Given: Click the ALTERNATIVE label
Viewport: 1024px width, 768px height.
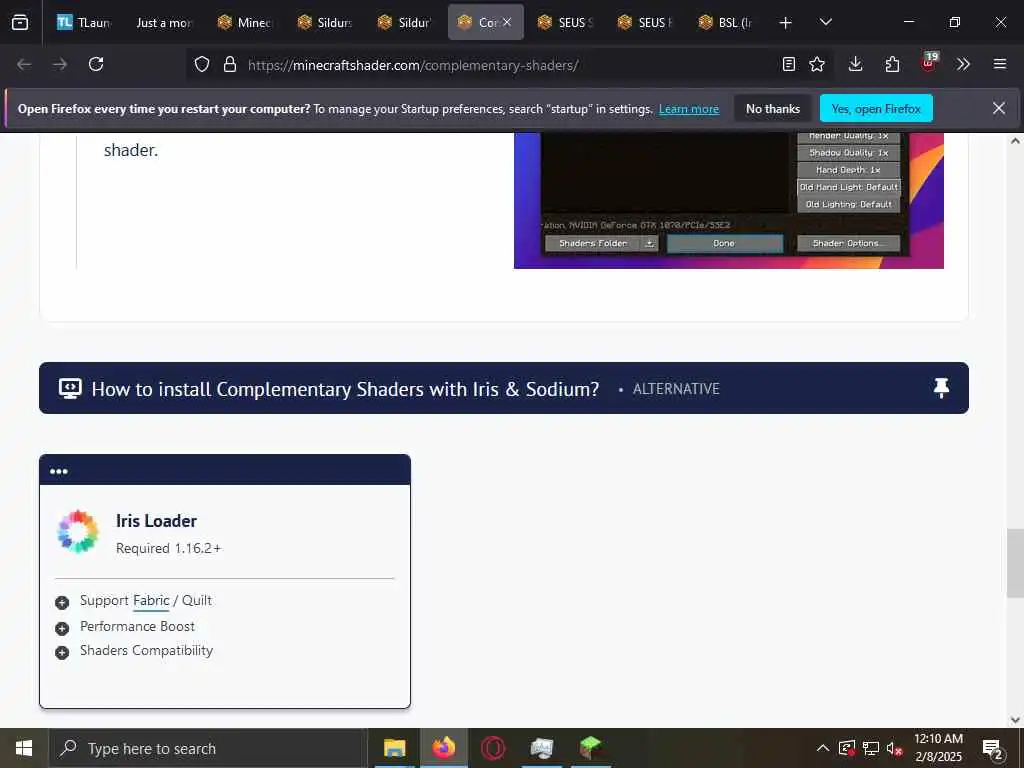Looking at the screenshot, I should 676,389.
